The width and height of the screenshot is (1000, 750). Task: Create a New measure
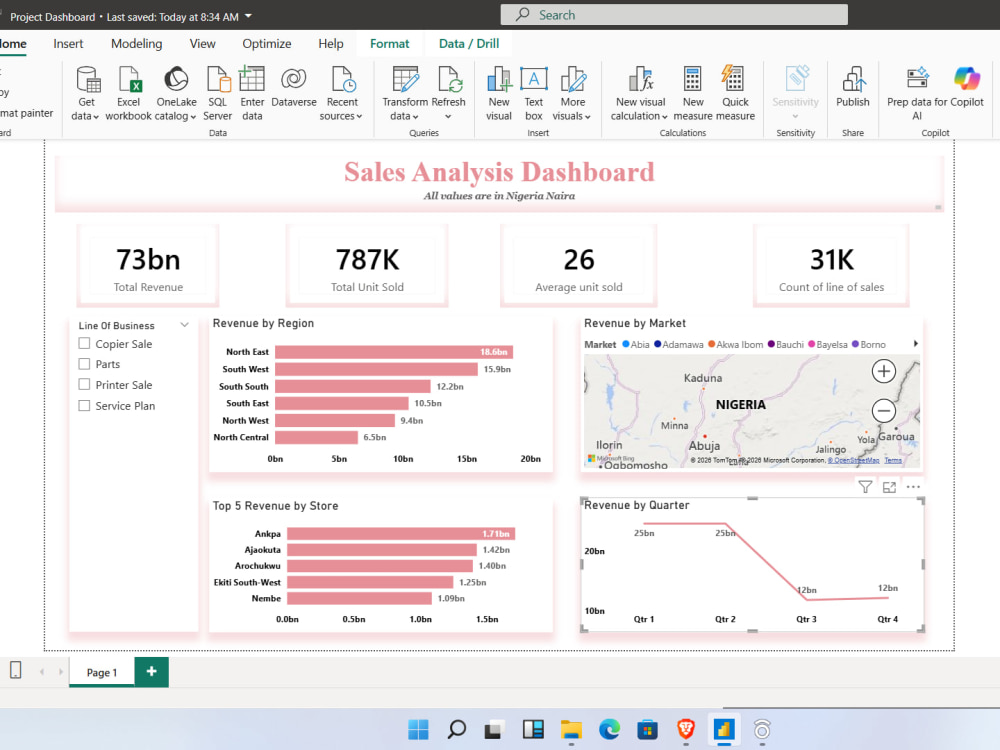point(693,80)
